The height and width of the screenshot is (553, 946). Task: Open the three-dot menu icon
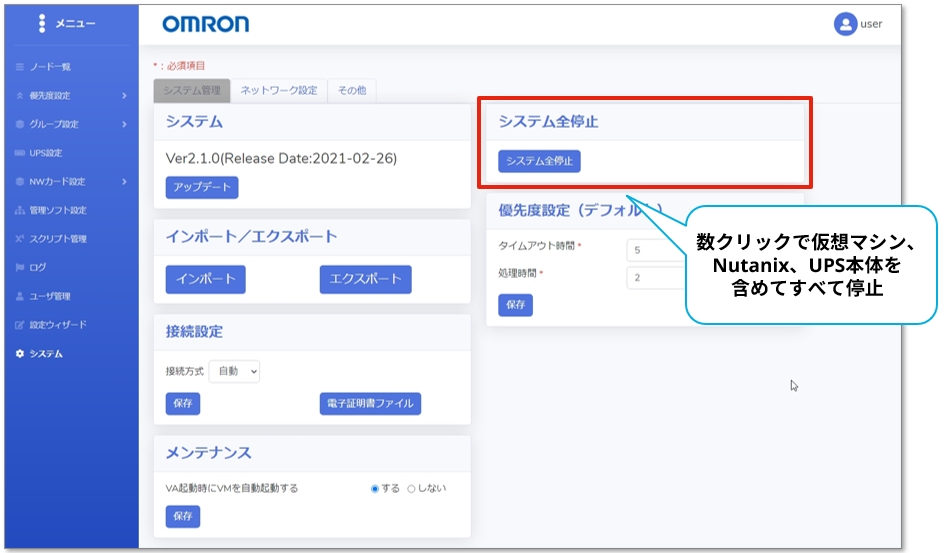42,23
